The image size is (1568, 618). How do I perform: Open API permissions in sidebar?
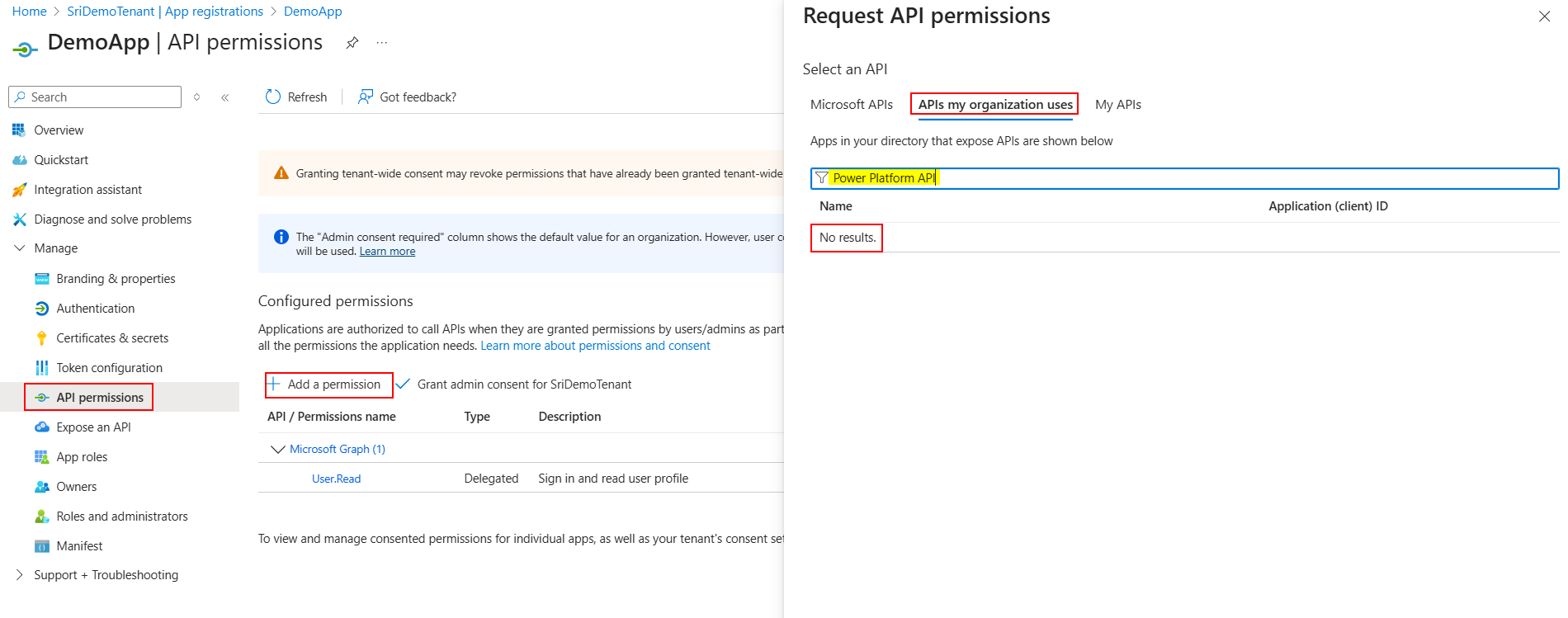coord(100,398)
